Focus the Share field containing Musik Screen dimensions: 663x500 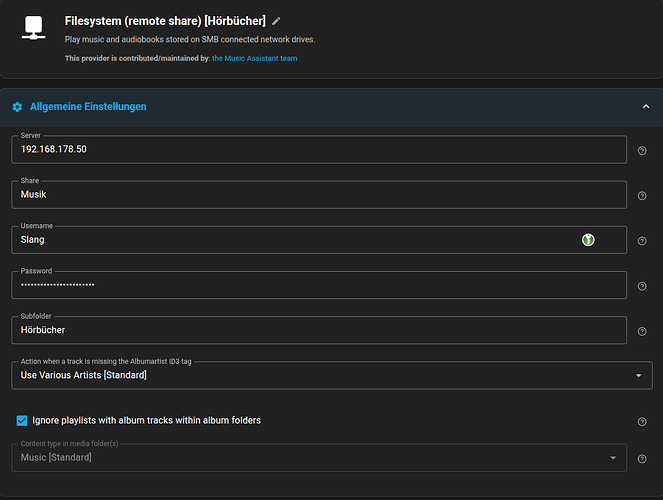pyautogui.click(x=319, y=194)
